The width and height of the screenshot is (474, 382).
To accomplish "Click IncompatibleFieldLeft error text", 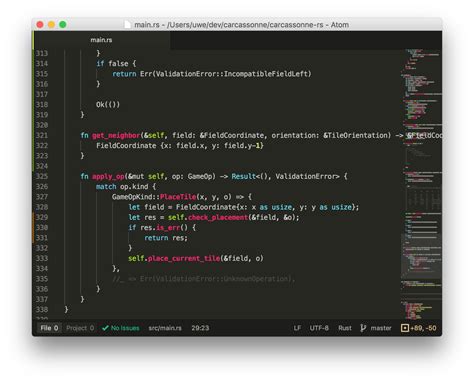I will 266,74.
